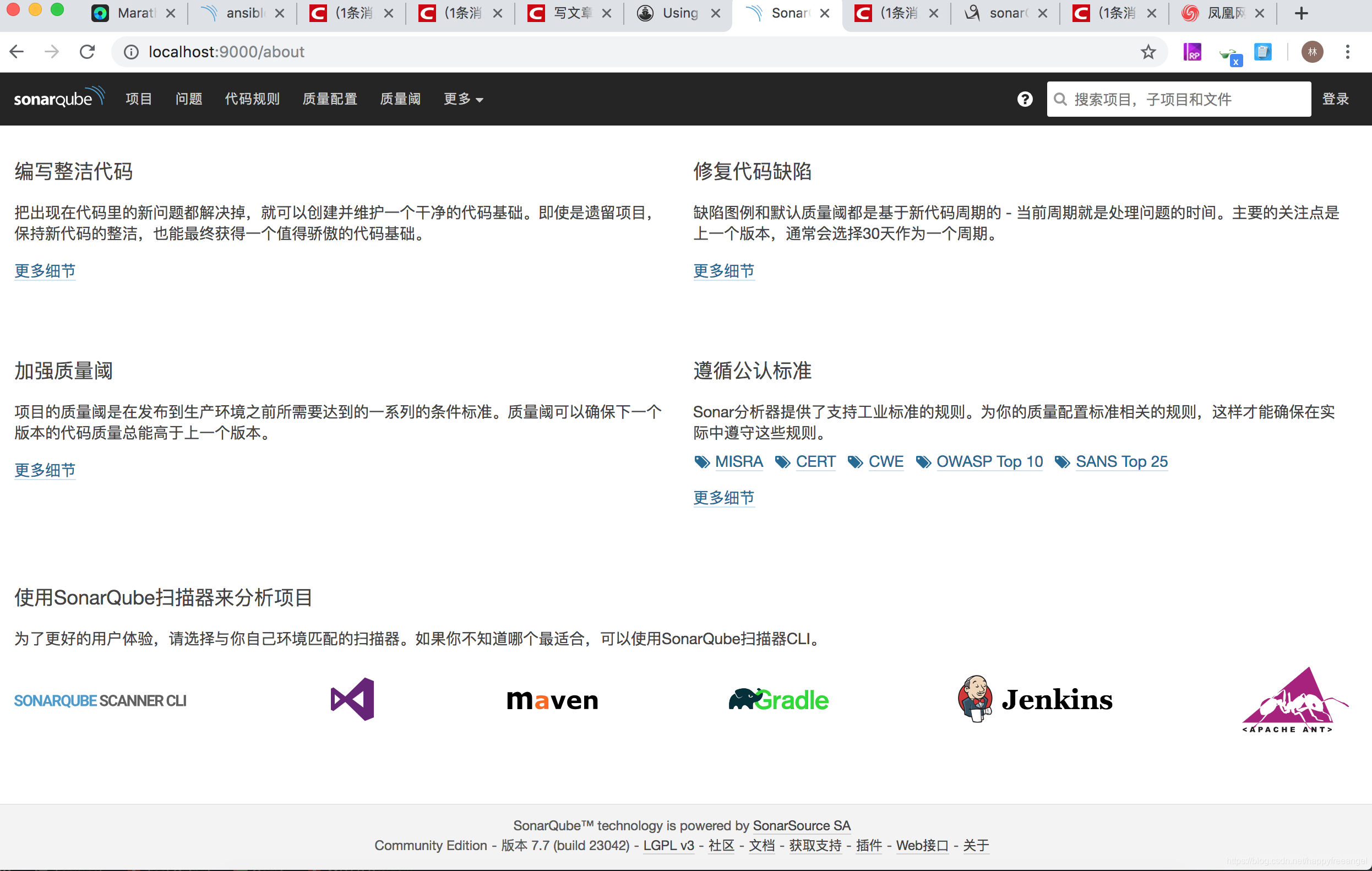The image size is (1372, 871).
Task: Open the 更多 dropdown in navbar
Action: [x=463, y=99]
